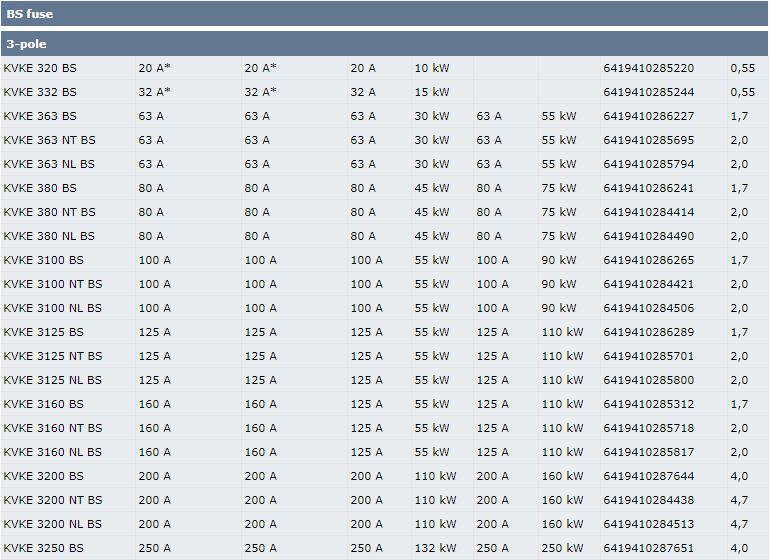This screenshot has width=770, height=560.
Task: Click the 132 kW value in KVKE 3250 BS row
Action: point(435,548)
